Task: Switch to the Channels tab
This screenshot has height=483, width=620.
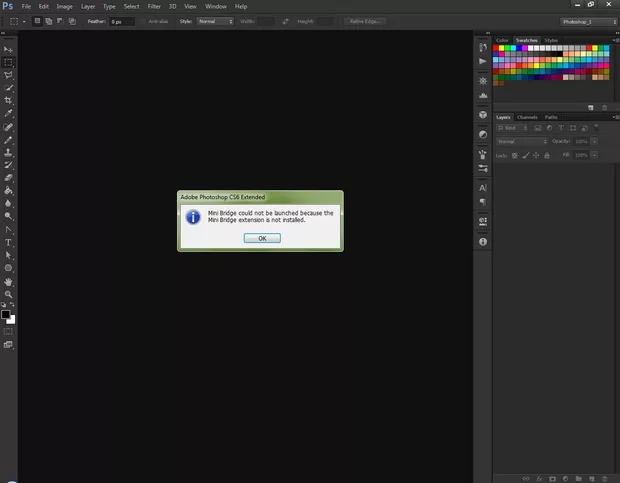Action: tap(527, 117)
